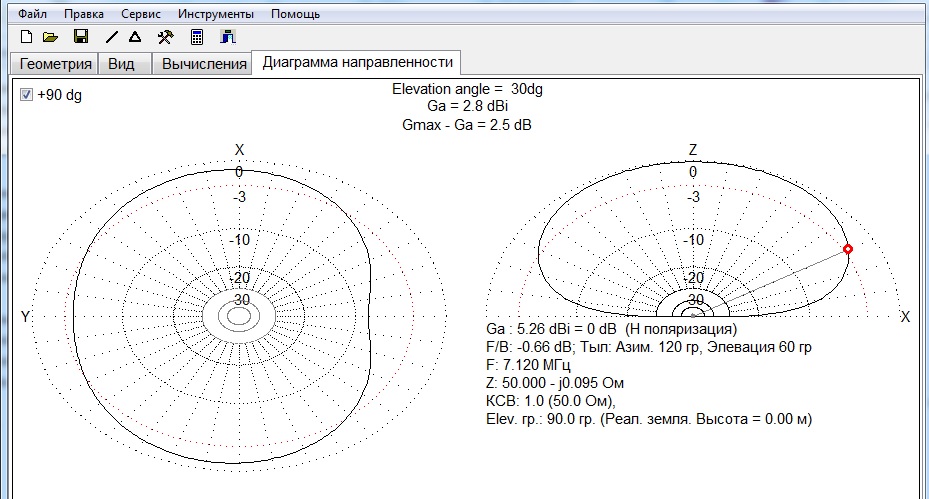Open the Правка menu
929x499 pixels.
point(84,14)
